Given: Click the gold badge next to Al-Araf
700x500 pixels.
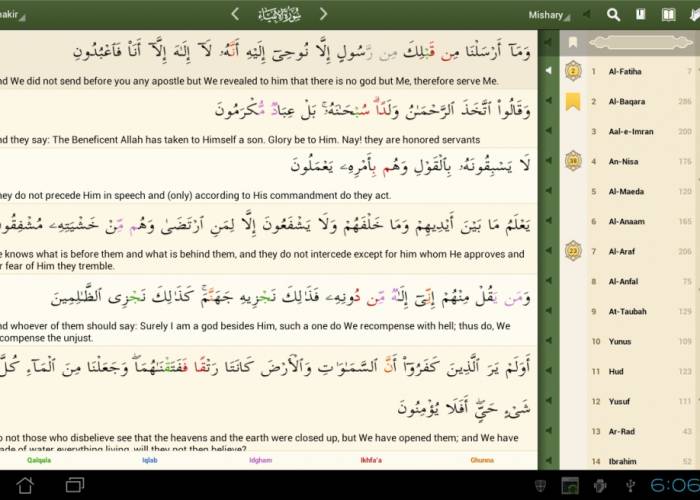Looking at the screenshot, I should [x=573, y=251].
